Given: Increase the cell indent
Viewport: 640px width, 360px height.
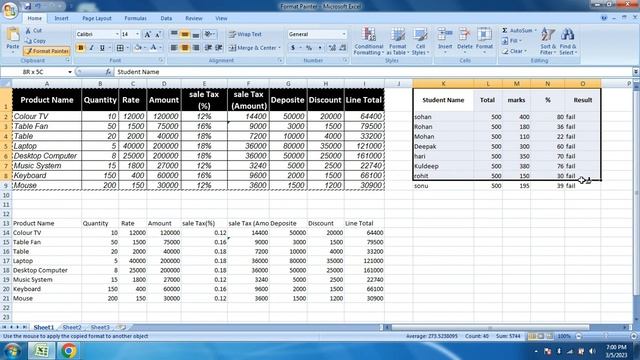Looking at the screenshot, I should [219, 48].
